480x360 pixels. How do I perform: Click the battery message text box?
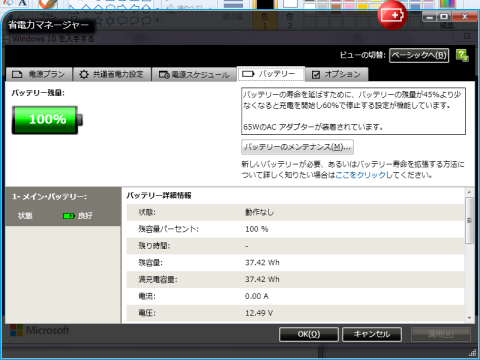coord(353,111)
